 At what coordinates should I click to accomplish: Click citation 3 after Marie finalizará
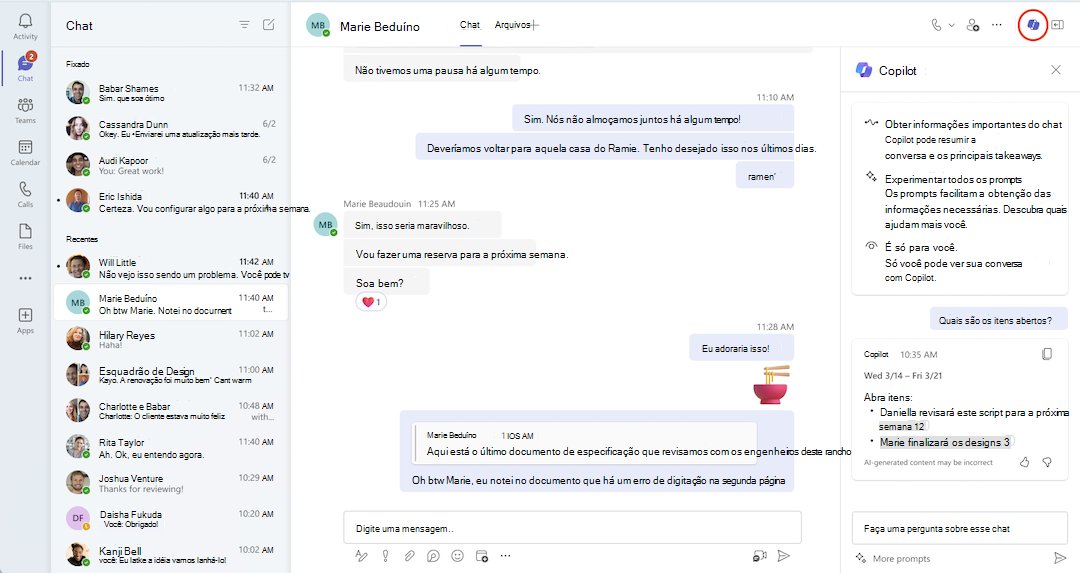coord(1007,442)
